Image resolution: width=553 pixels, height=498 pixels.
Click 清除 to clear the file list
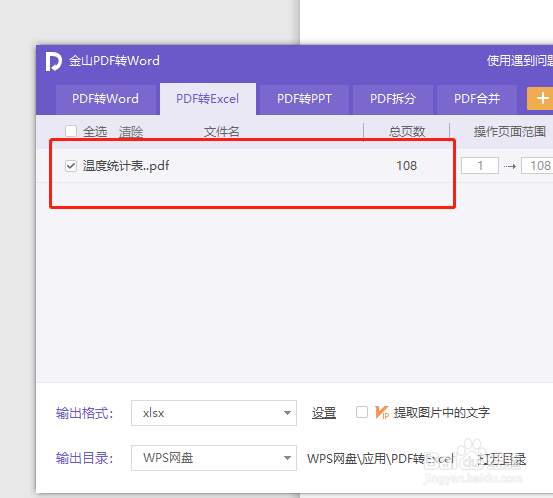[x=131, y=132]
